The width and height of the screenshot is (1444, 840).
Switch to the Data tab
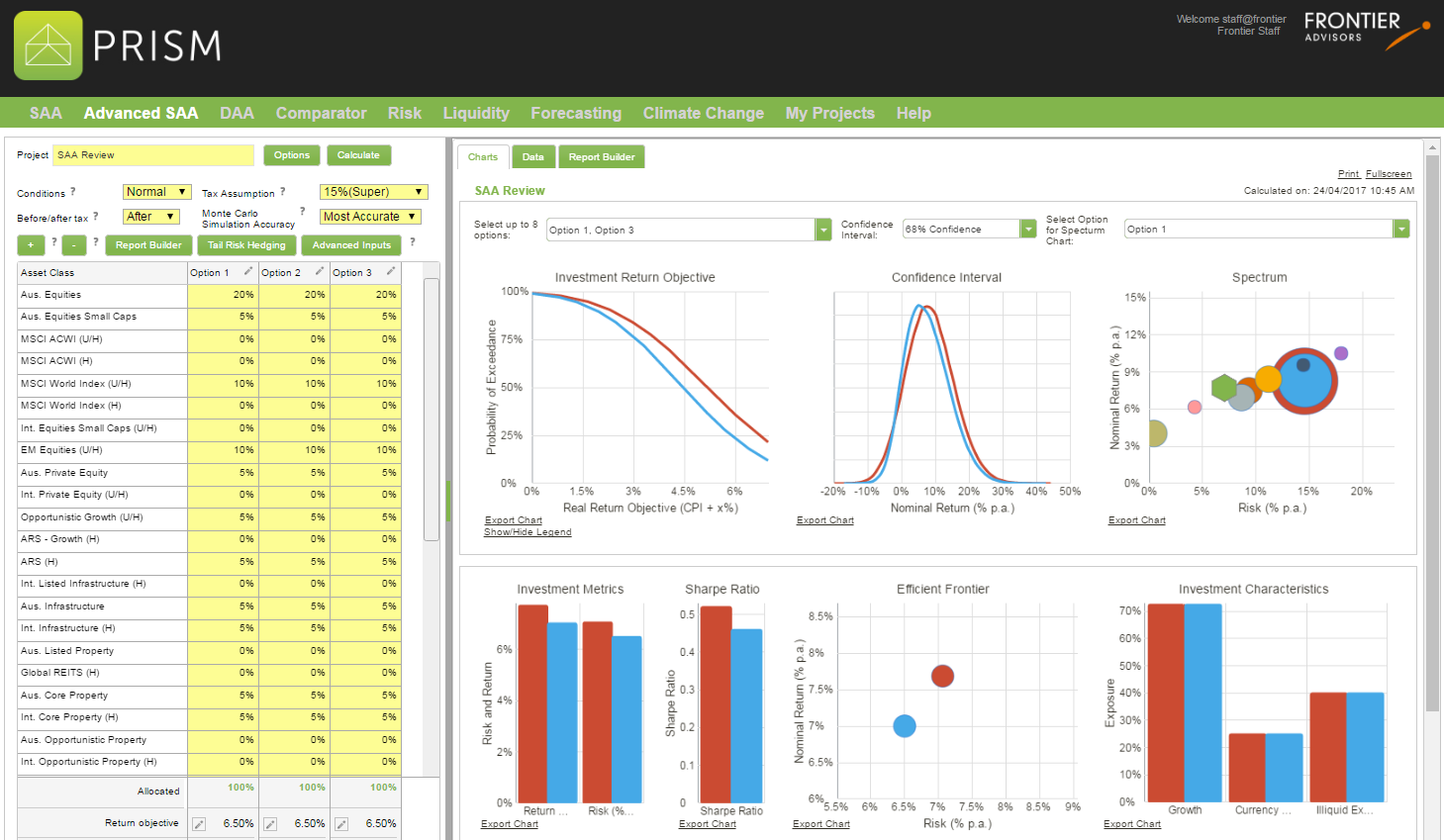click(533, 156)
